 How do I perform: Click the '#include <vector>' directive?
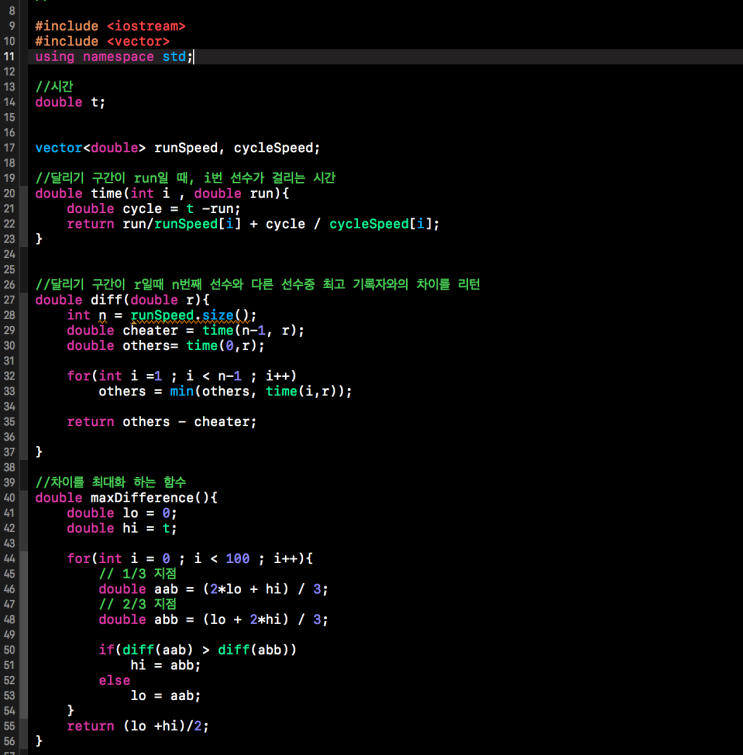pyautogui.click(x=103, y=41)
